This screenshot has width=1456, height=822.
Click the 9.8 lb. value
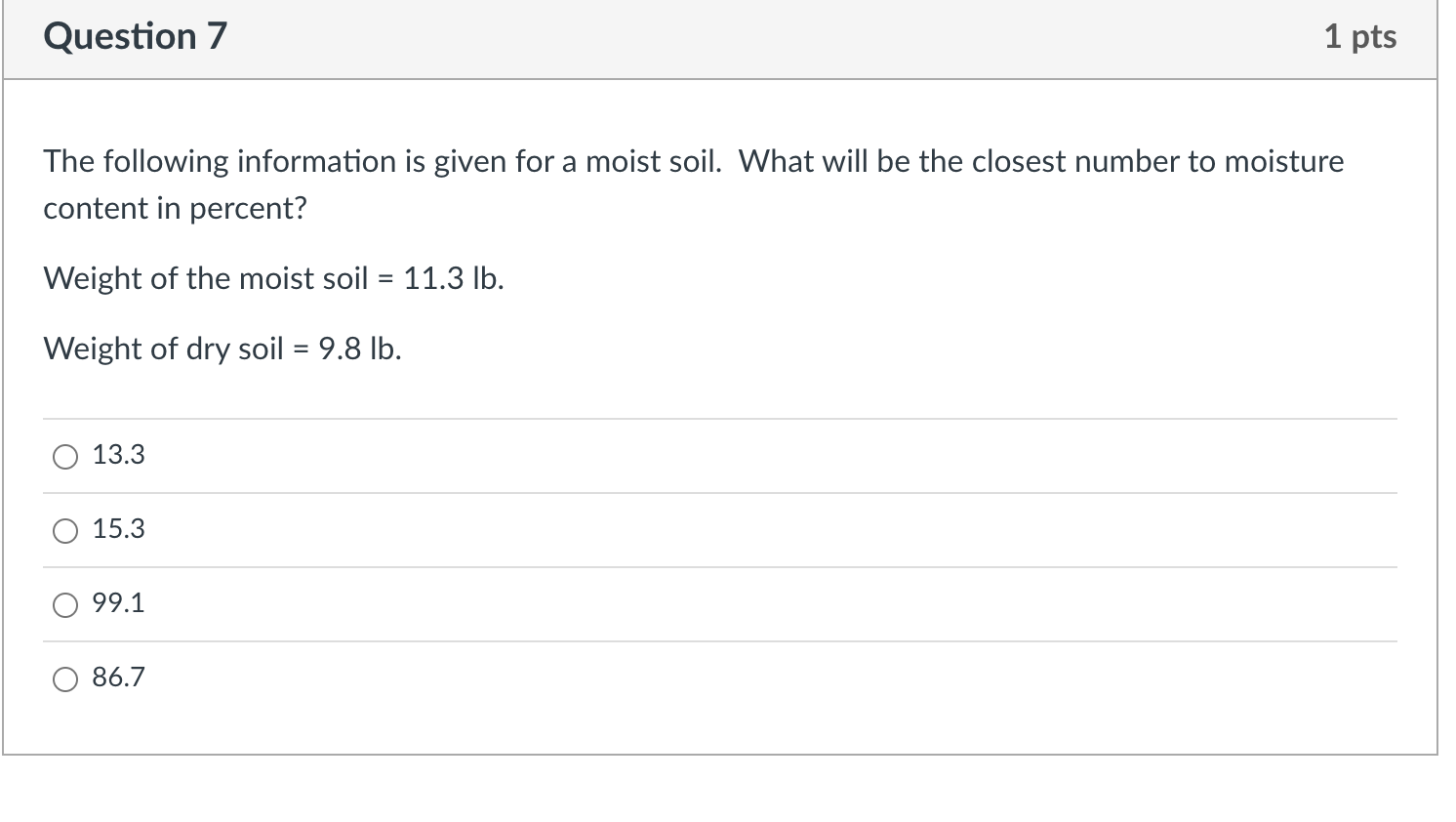coord(360,349)
